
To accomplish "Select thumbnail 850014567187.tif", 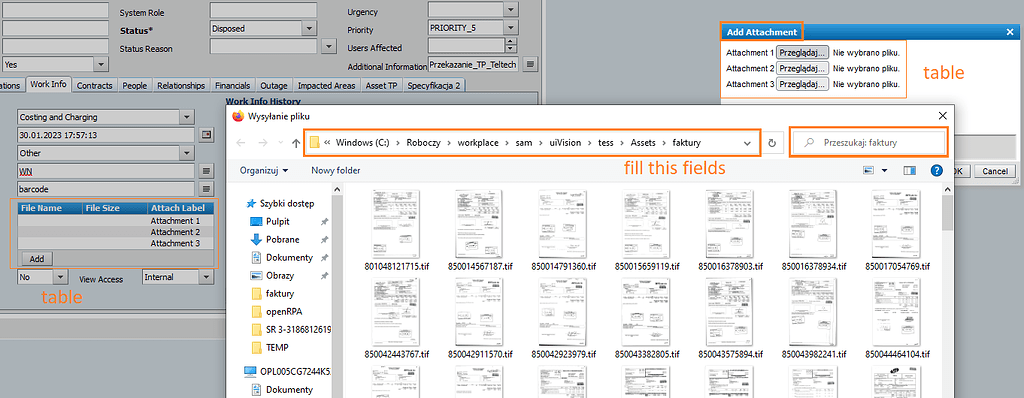I will [x=476, y=229].
